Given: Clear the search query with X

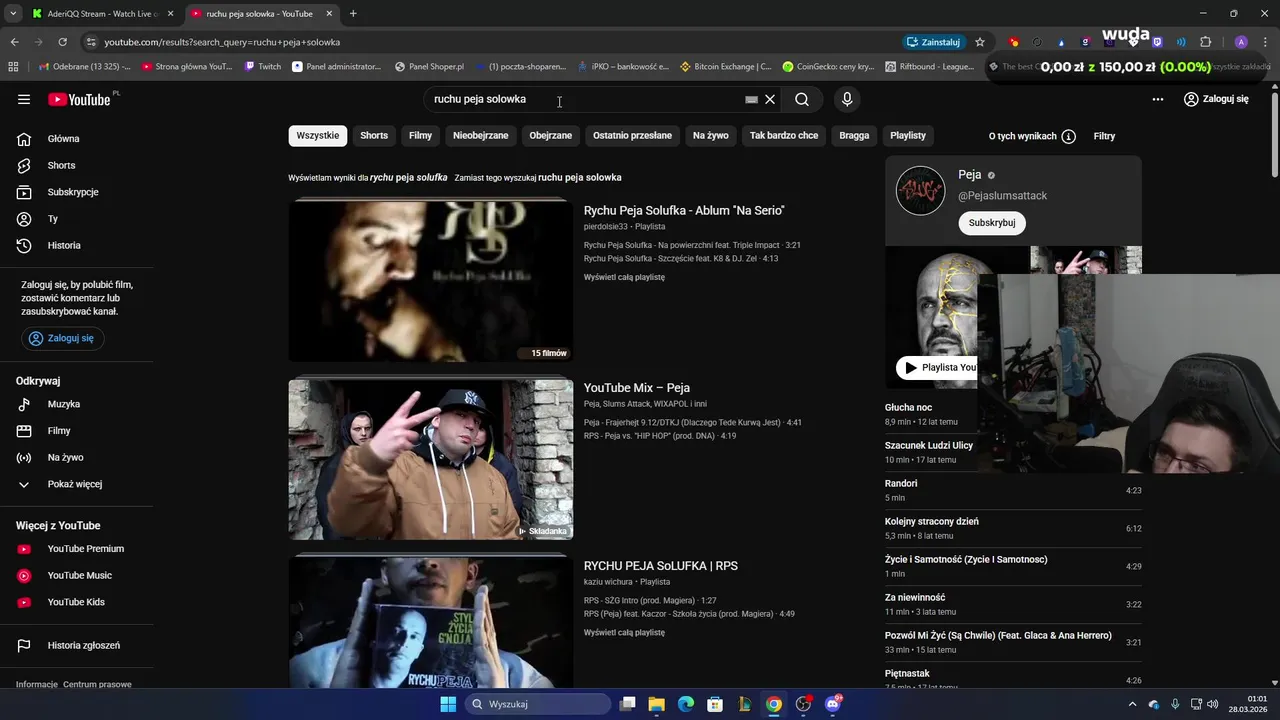Looking at the screenshot, I should pyautogui.click(x=770, y=99).
